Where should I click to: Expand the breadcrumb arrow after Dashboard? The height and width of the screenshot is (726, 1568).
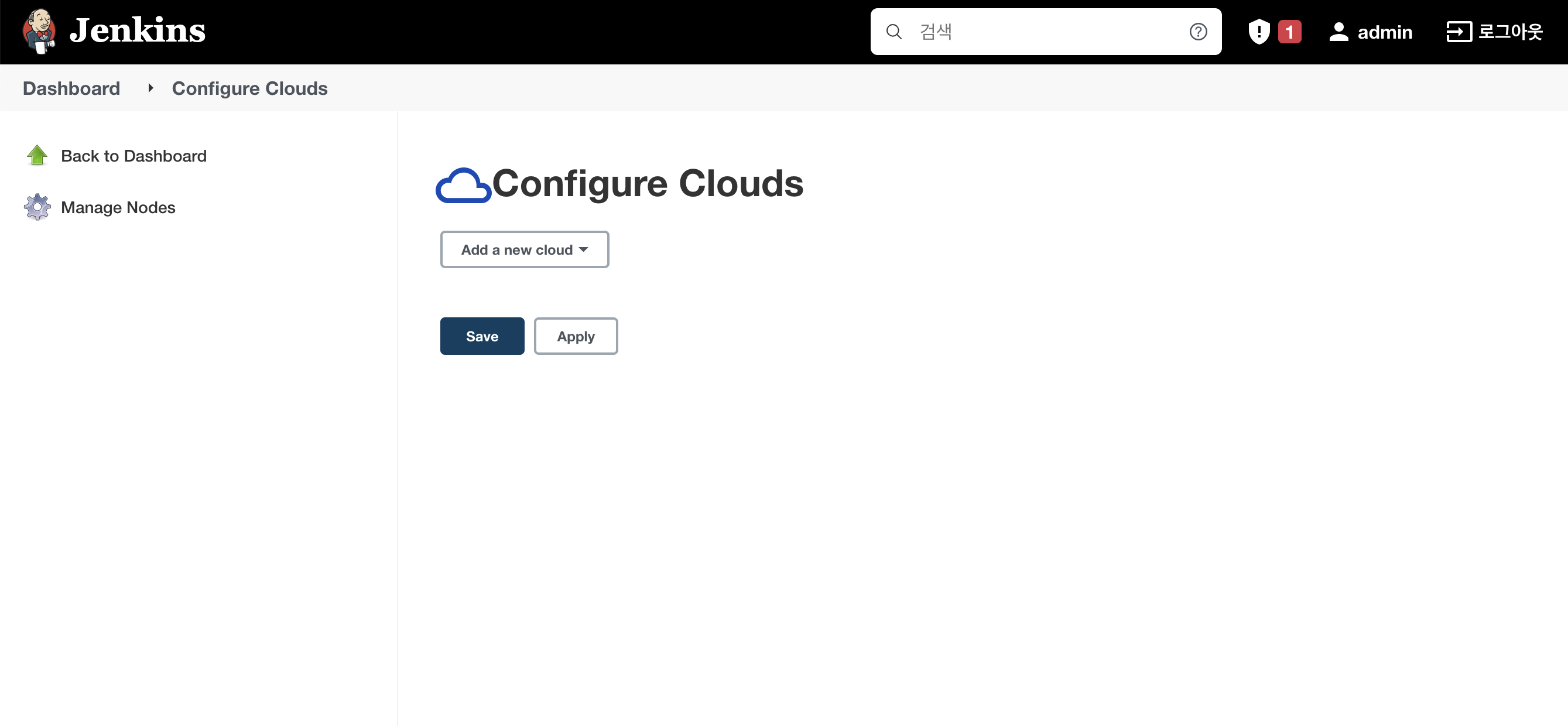(150, 88)
